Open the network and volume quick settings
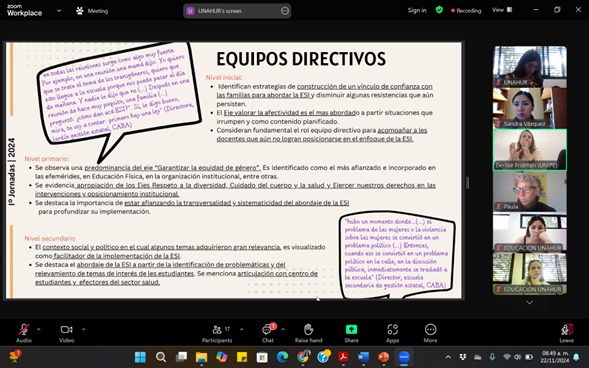 tap(517, 357)
